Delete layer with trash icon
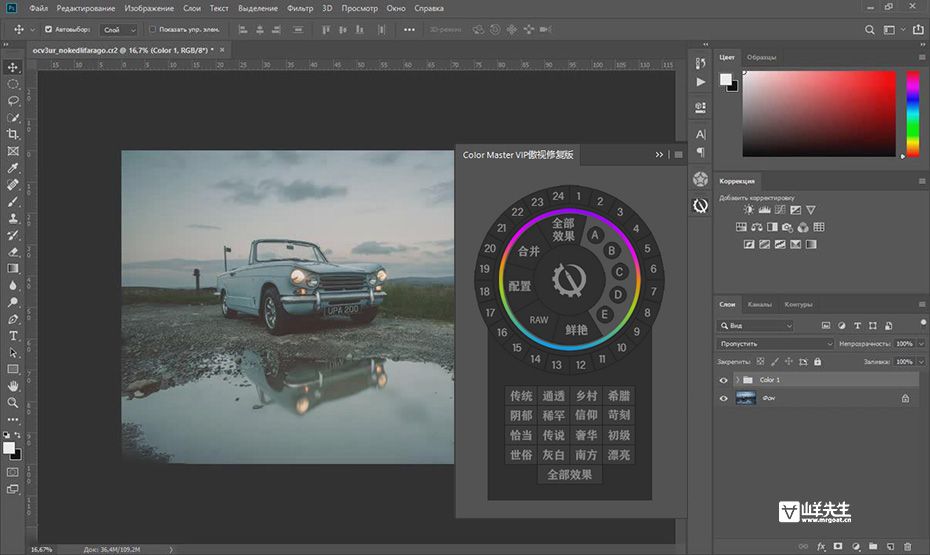This screenshot has height=555, width=930. [x=908, y=547]
